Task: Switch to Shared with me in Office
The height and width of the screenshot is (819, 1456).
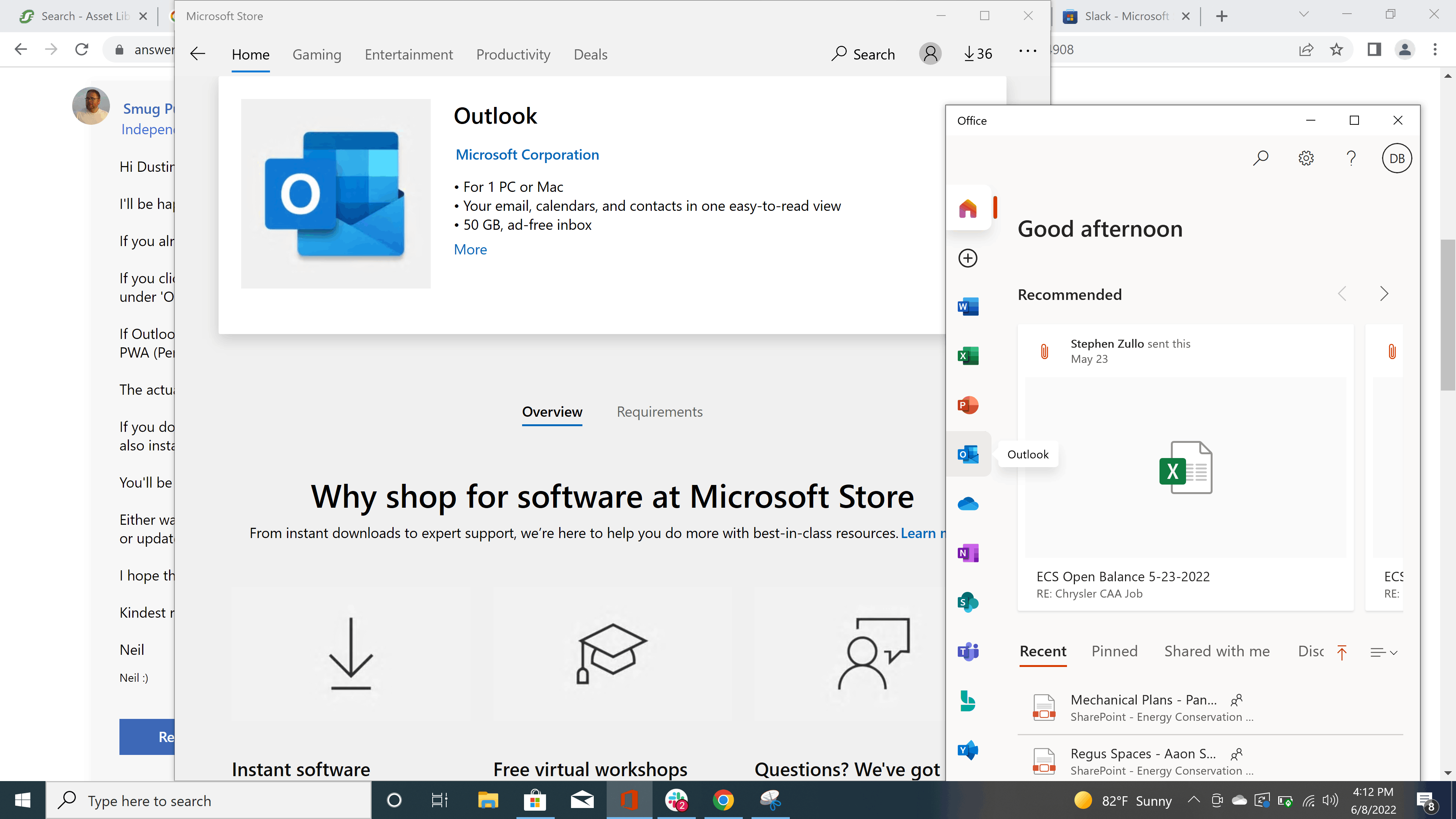Action: [1217, 651]
